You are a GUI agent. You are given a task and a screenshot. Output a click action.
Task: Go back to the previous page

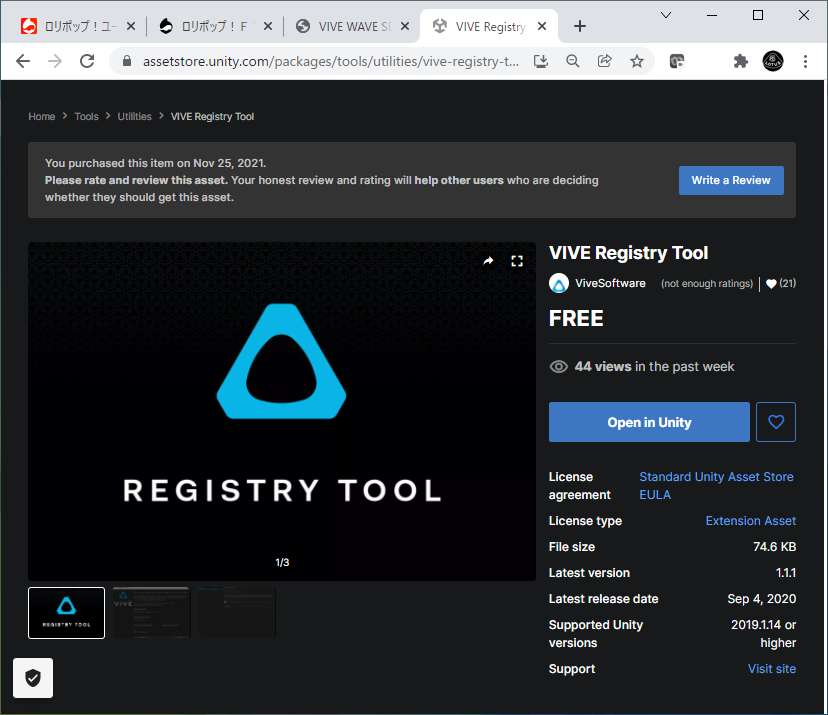click(x=23, y=61)
